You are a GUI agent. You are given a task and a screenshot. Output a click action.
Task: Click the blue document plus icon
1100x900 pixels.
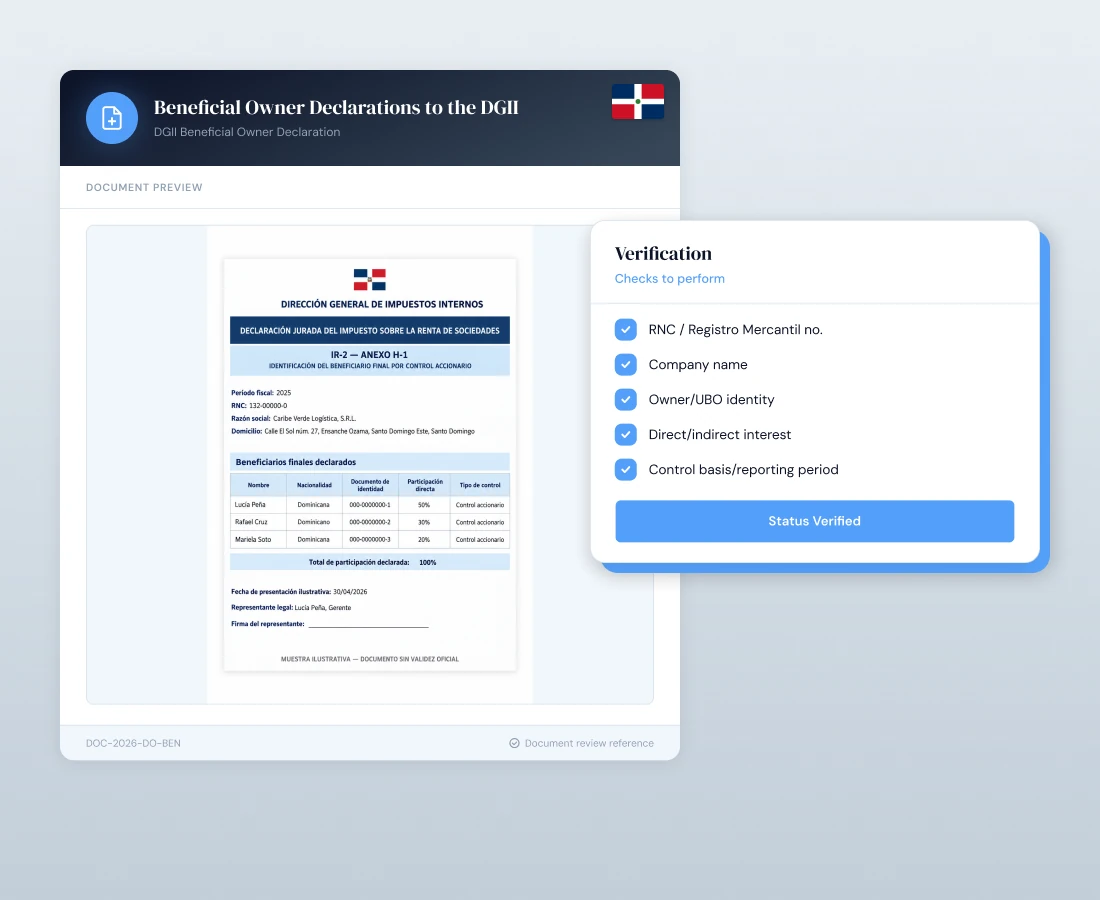(112, 118)
